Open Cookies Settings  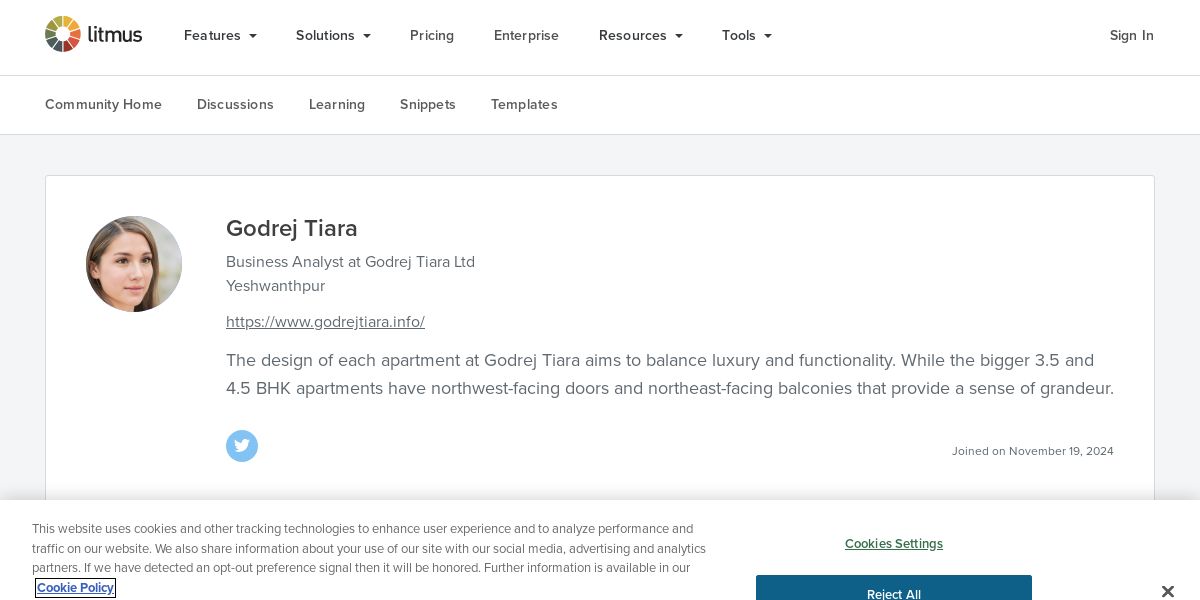(x=894, y=544)
